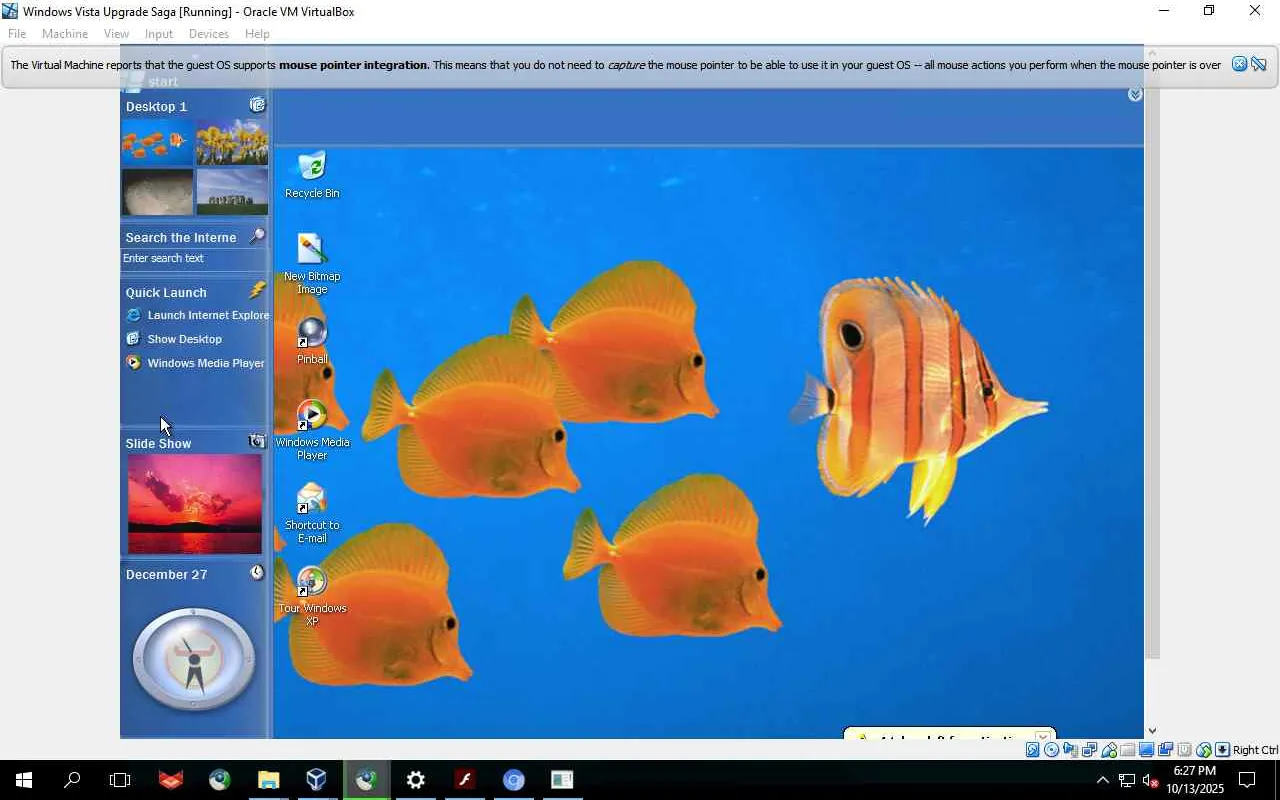Click the Slide Show camera icon
The height and width of the screenshot is (800, 1280).
click(257, 441)
